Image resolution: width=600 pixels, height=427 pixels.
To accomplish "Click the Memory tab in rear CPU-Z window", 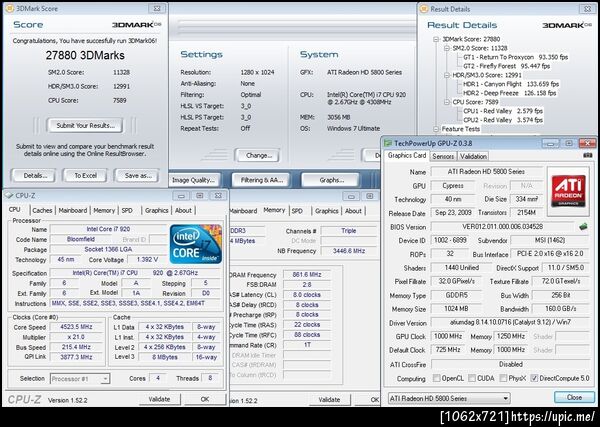I will click(274, 210).
